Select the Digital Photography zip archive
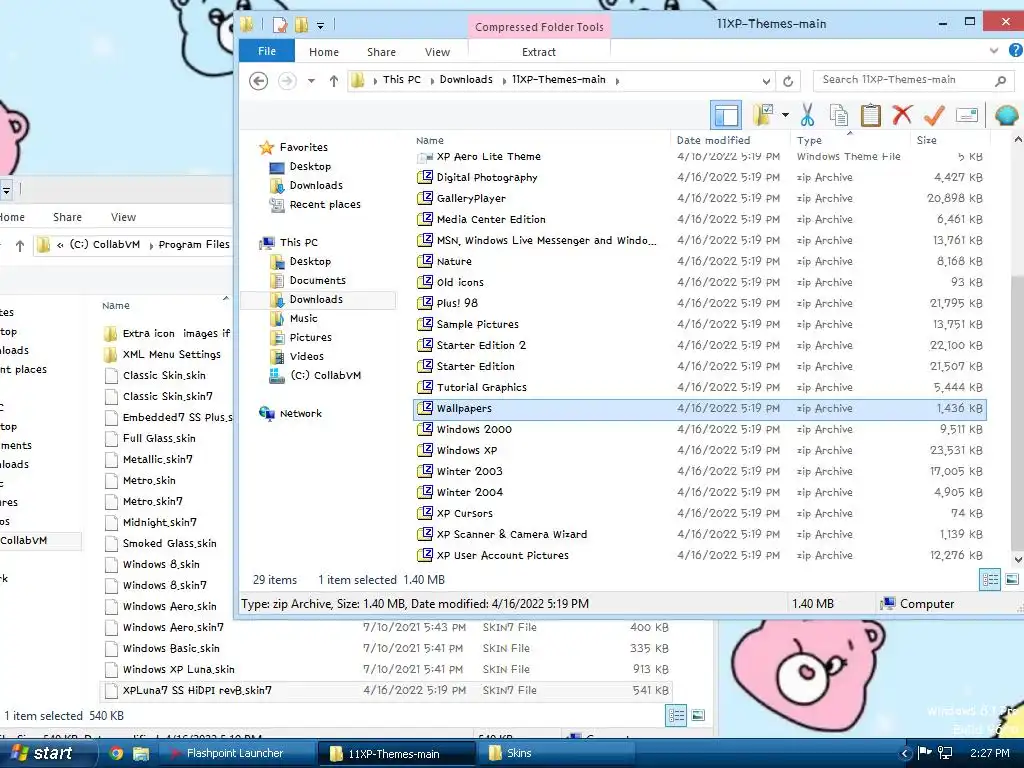Screen dimensions: 1024x768 [487, 178]
